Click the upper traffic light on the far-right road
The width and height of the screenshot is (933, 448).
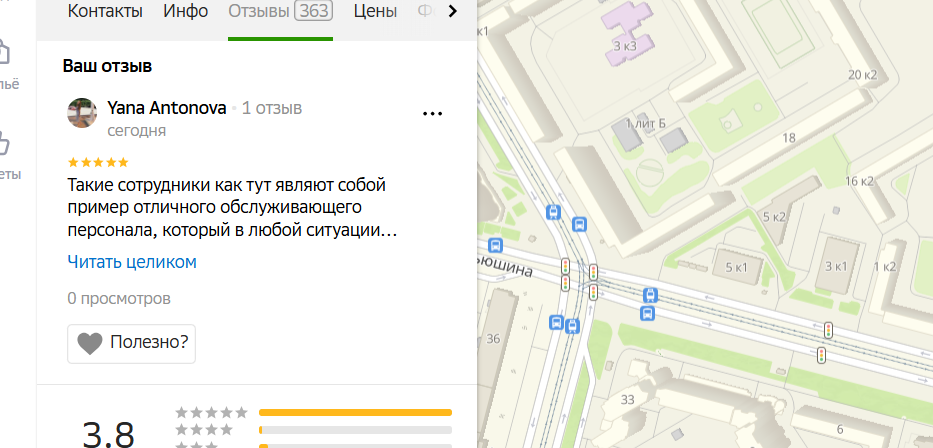click(828, 330)
